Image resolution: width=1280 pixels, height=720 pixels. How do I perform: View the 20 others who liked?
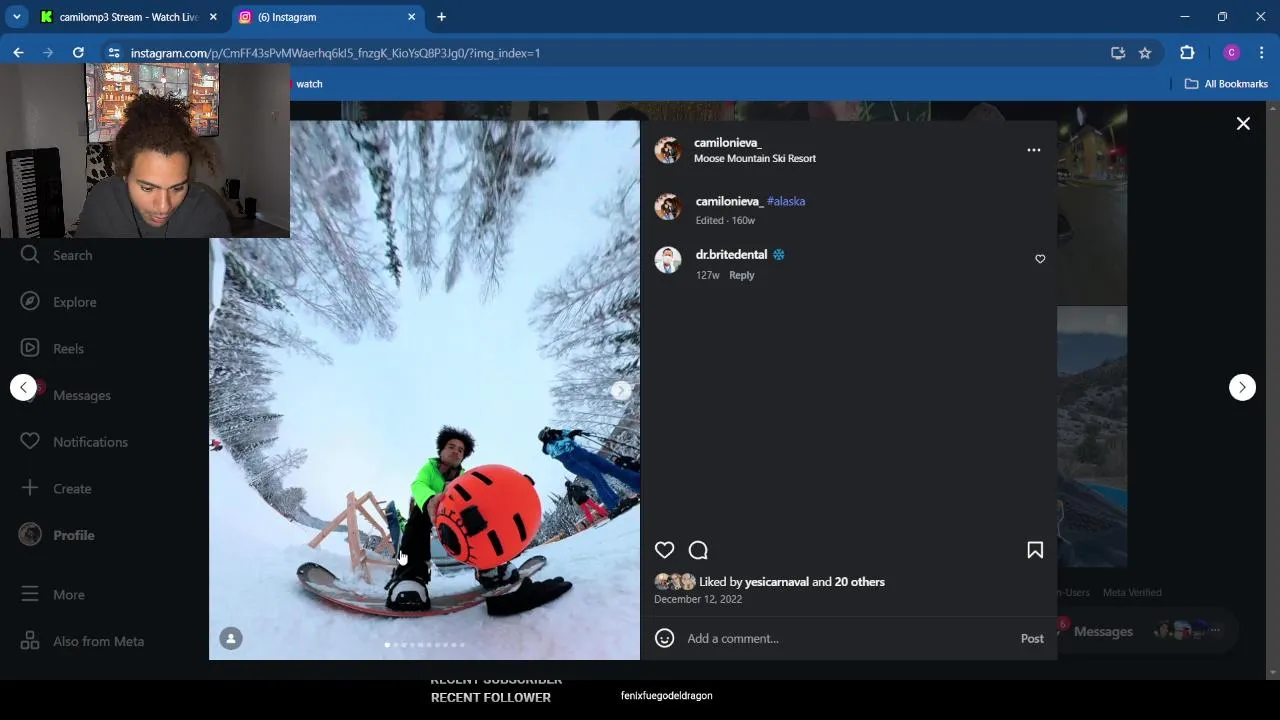coord(860,582)
